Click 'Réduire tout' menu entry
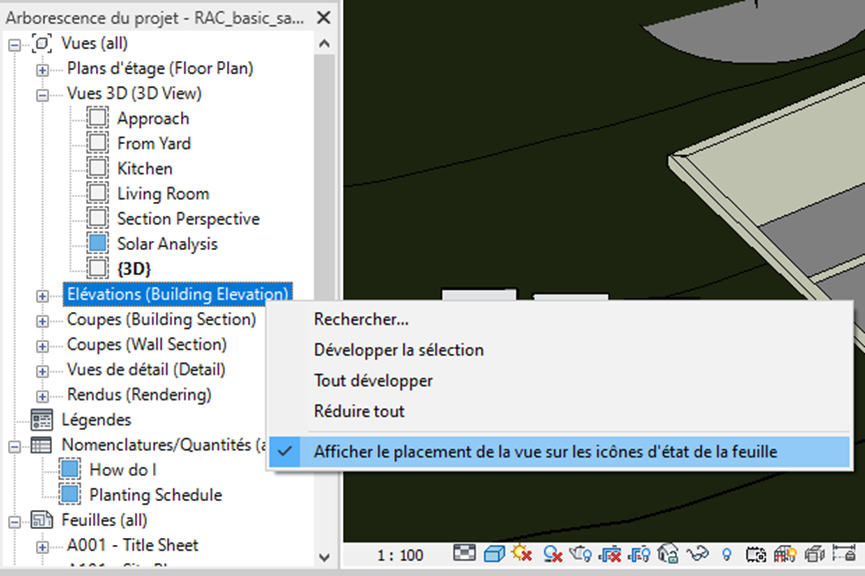The width and height of the screenshot is (865, 576). pos(359,411)
